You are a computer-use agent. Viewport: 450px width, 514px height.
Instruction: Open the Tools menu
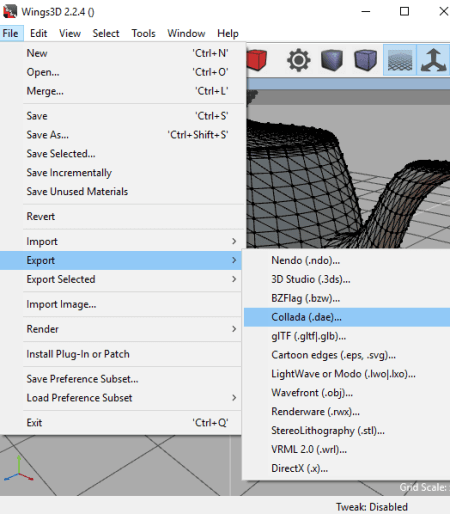click(143, 33)
